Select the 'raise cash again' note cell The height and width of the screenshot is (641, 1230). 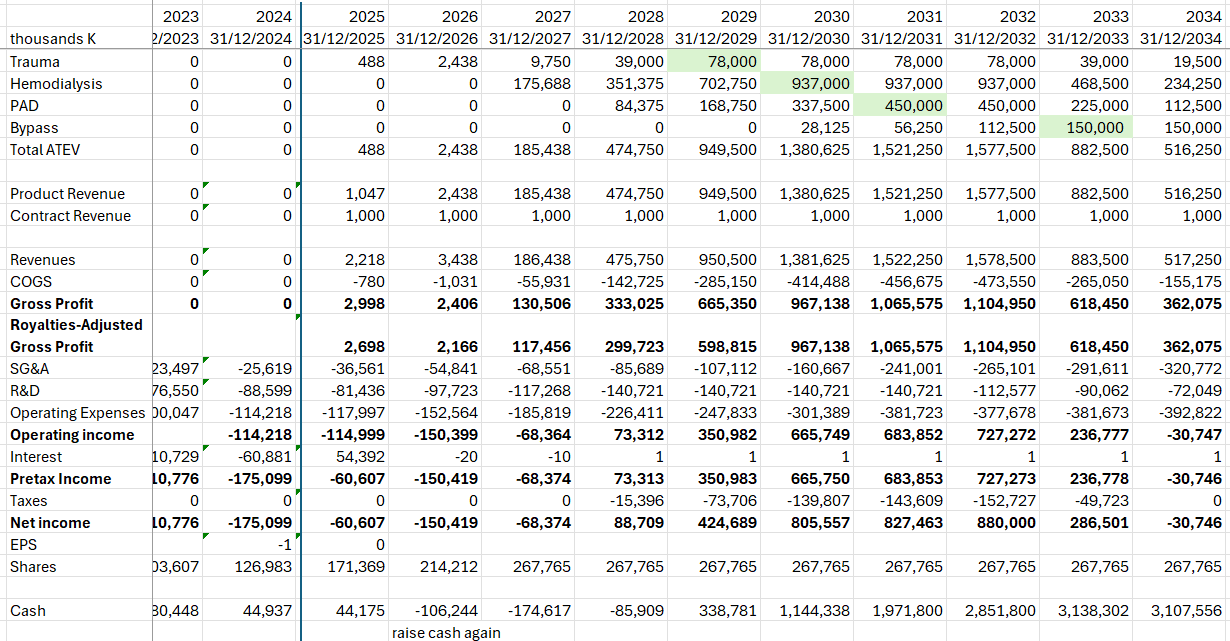[x=445, y=632]
